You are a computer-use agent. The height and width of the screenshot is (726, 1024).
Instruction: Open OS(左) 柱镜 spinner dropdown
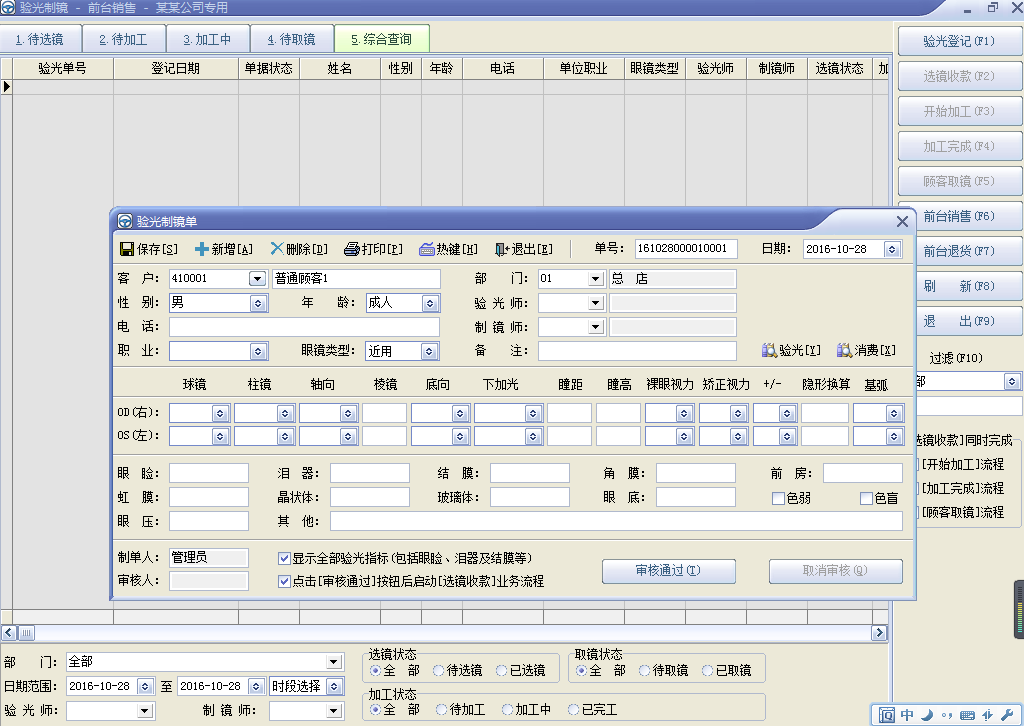pyautogui.click(x=285, y=436)
